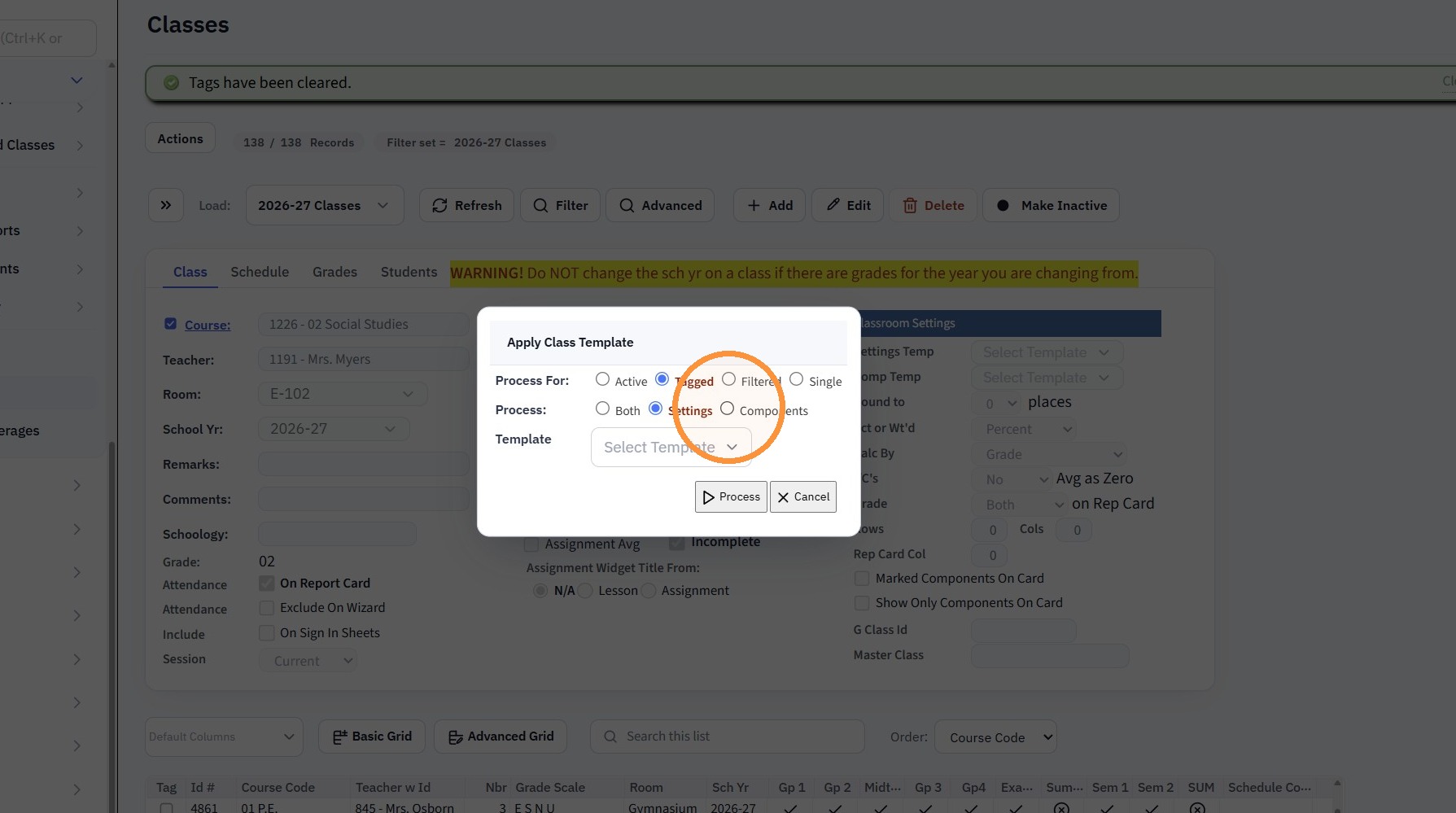Toggle On Sign In Sheets checkbox
This screenshot has height=813, width=1456.
click(x=266, y=632)
